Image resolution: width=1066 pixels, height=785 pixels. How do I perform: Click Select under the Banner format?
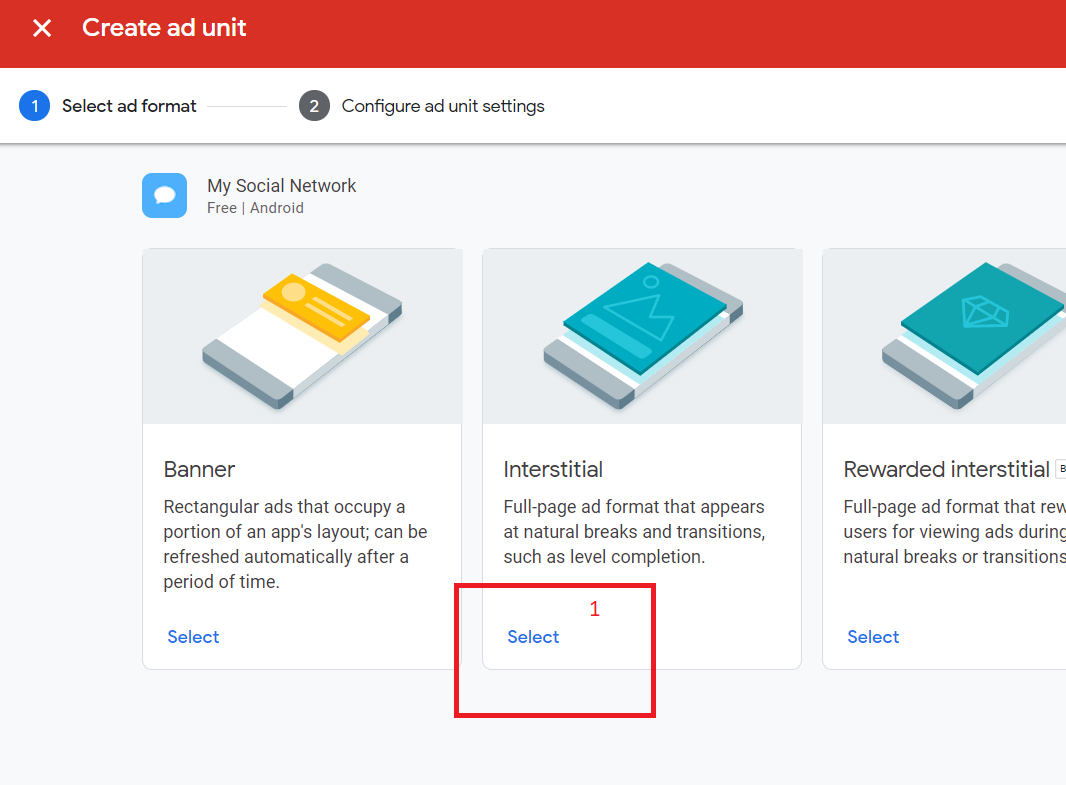(x=193, y=636)
